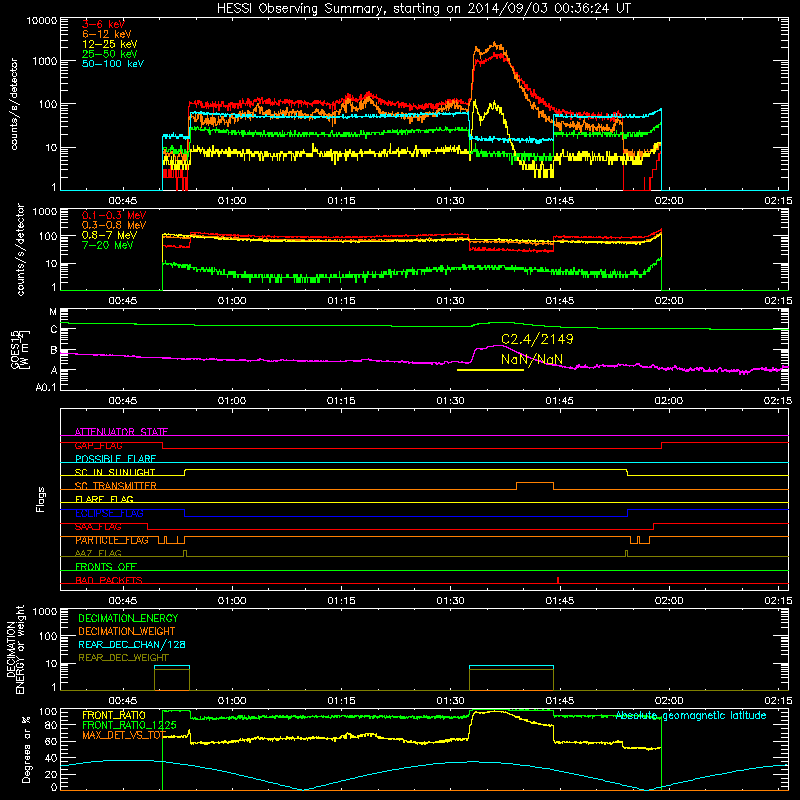Click the red BAD_PACKETS tick marker
The image size is (800, 800).
click(x=558, y=580)
